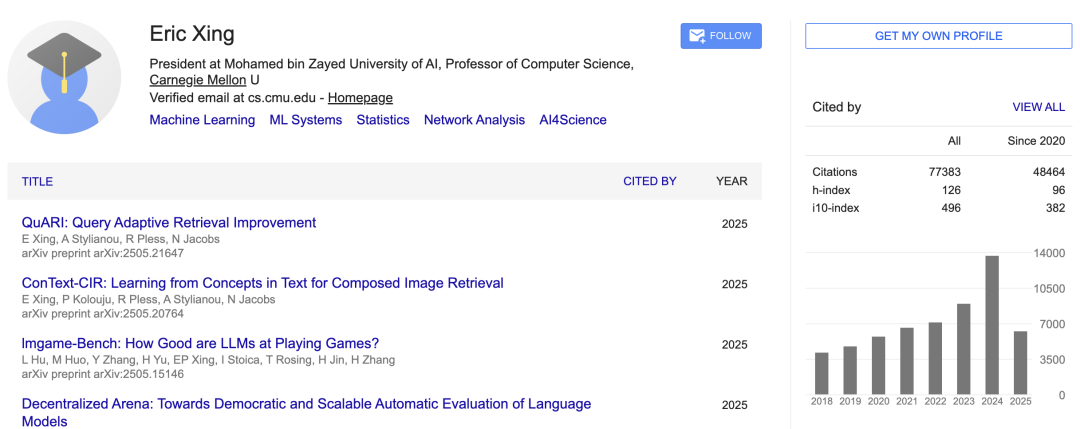
Task: Open the Carnegie Mellon link
Action: [198, 80]
